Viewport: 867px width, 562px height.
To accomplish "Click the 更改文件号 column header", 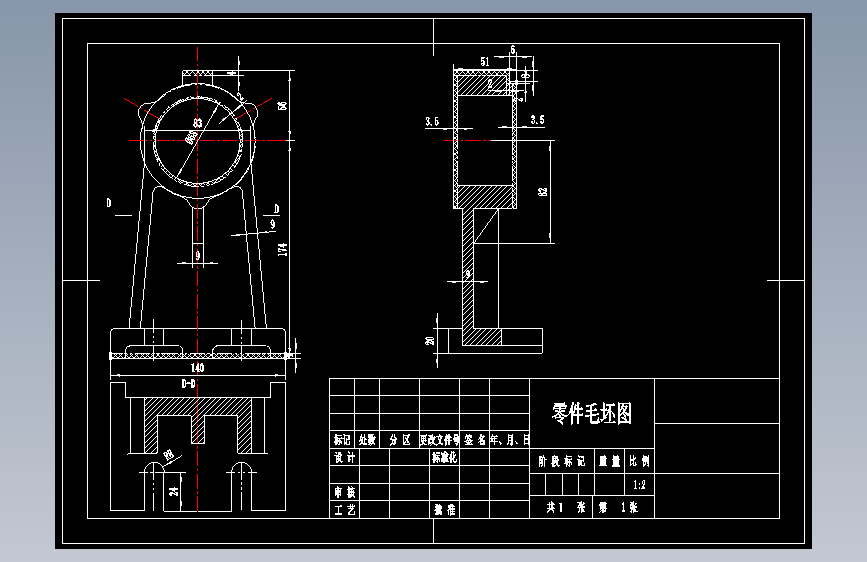I will point(440,440).
